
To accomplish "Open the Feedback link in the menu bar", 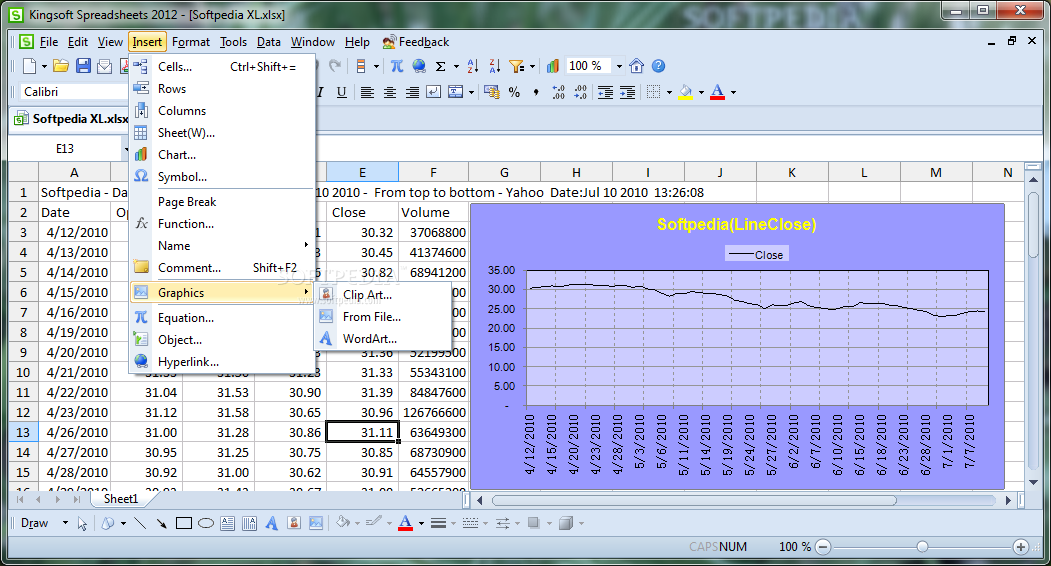I will (x=416, y=42).
